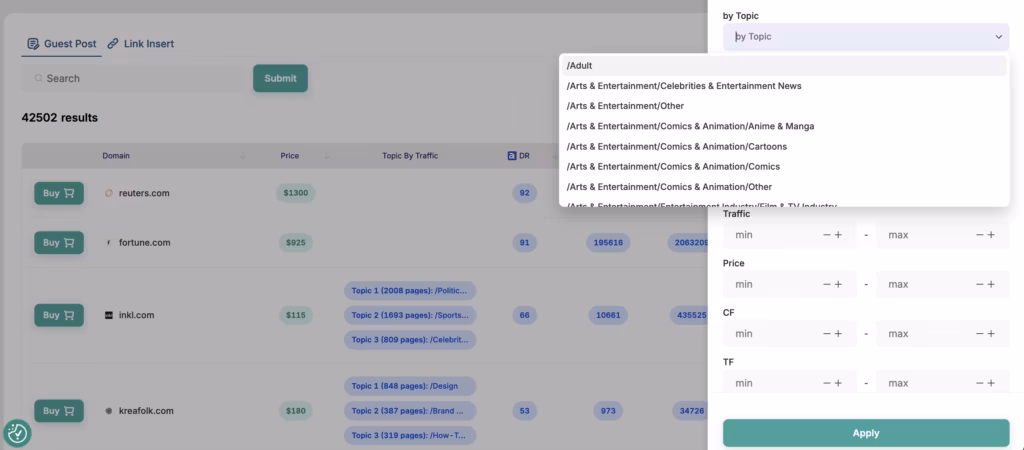The height and width of the screenshot is (450, 1024).
Task: Open Topic 1 Politics tag for inkl.com
Action: [410, 291]
